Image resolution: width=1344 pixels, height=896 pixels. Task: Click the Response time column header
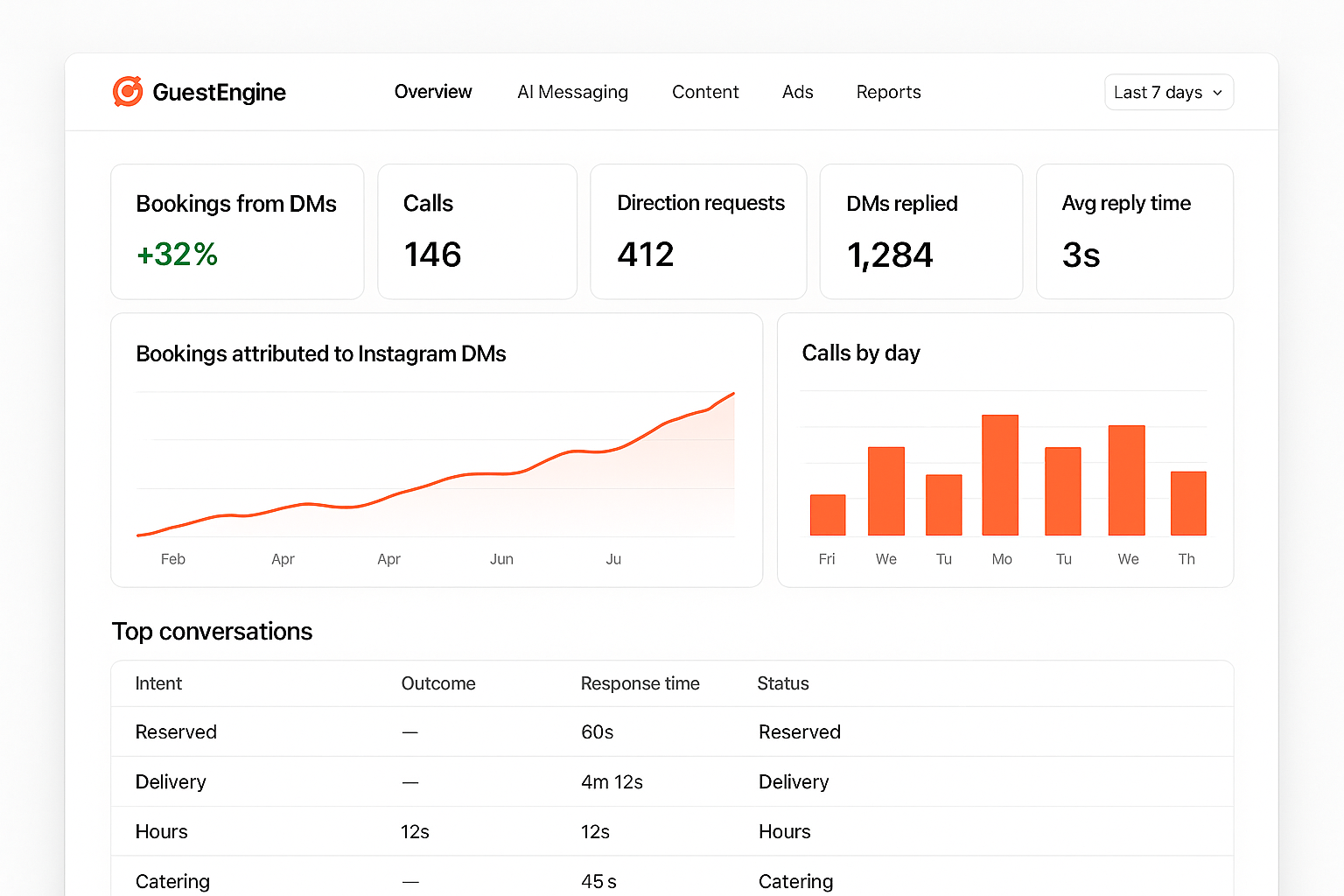coord(640,683)
